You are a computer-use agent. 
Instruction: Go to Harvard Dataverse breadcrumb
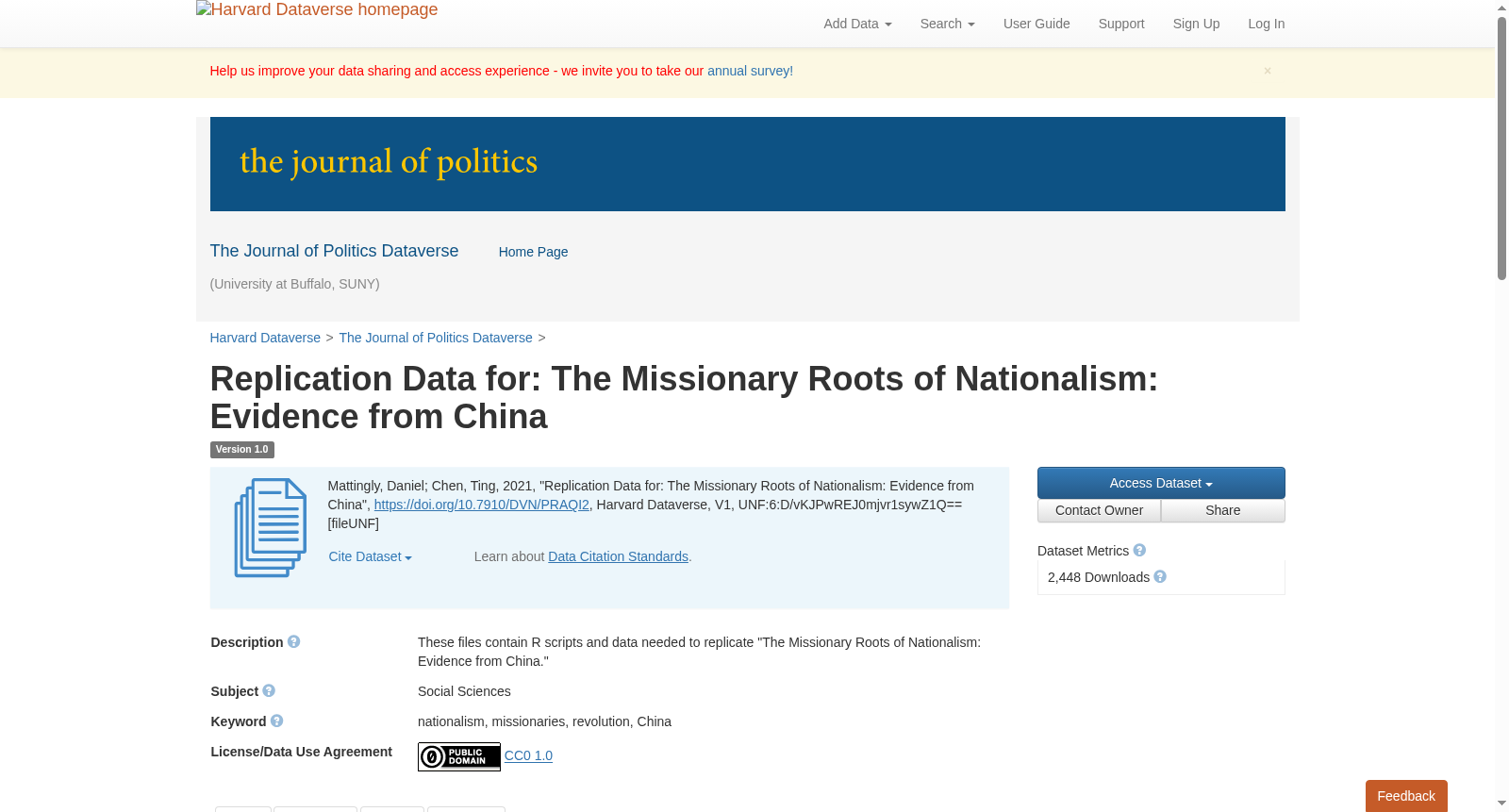click(265, 338)
